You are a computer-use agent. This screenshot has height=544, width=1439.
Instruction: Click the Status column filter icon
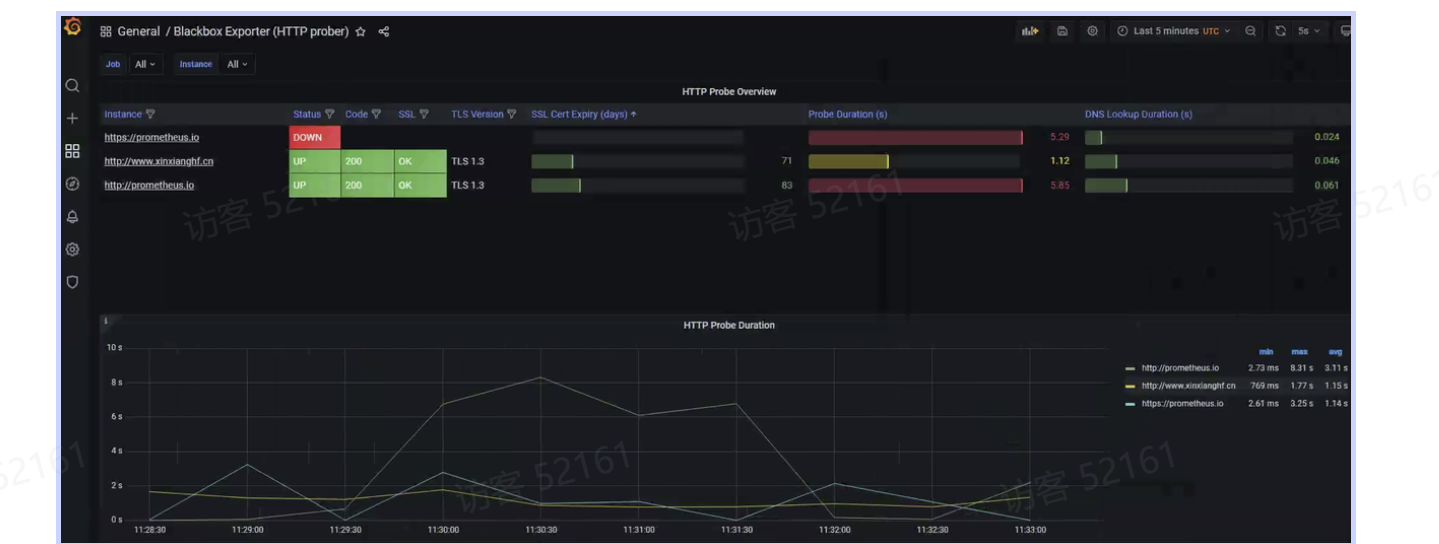330,114
